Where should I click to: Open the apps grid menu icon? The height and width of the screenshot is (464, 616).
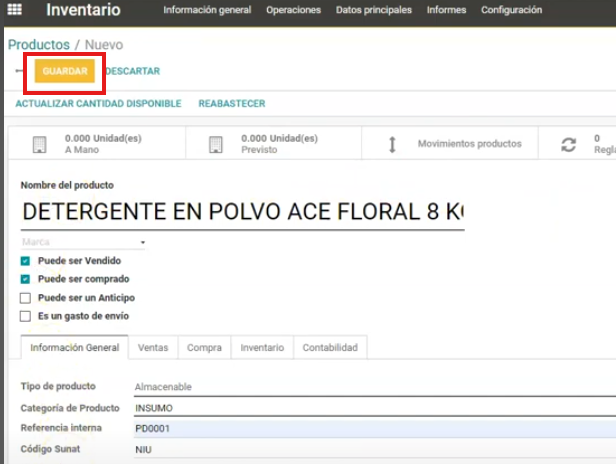pos(15,9)
